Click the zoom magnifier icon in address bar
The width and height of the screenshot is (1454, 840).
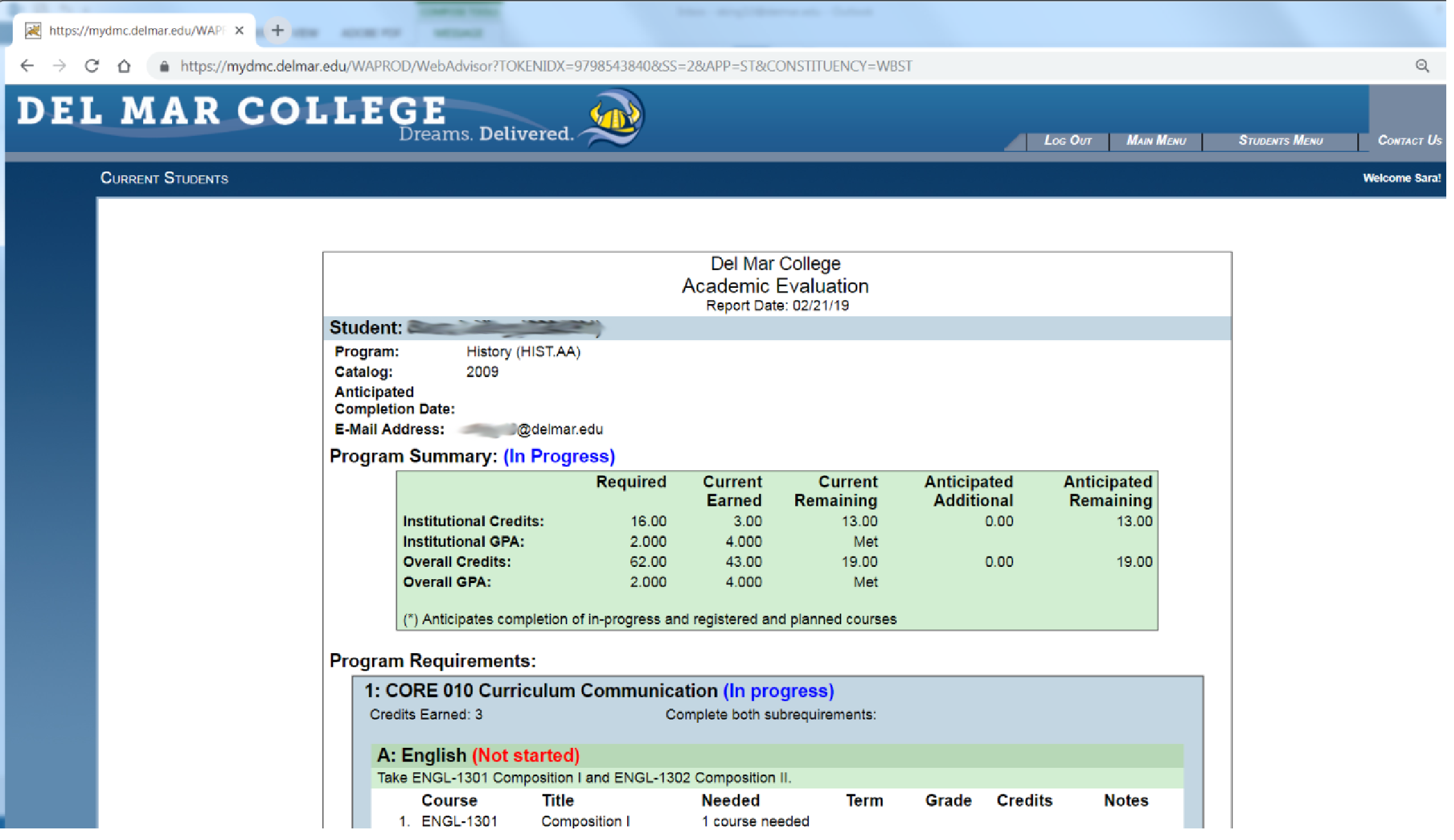click(1422, 66)
